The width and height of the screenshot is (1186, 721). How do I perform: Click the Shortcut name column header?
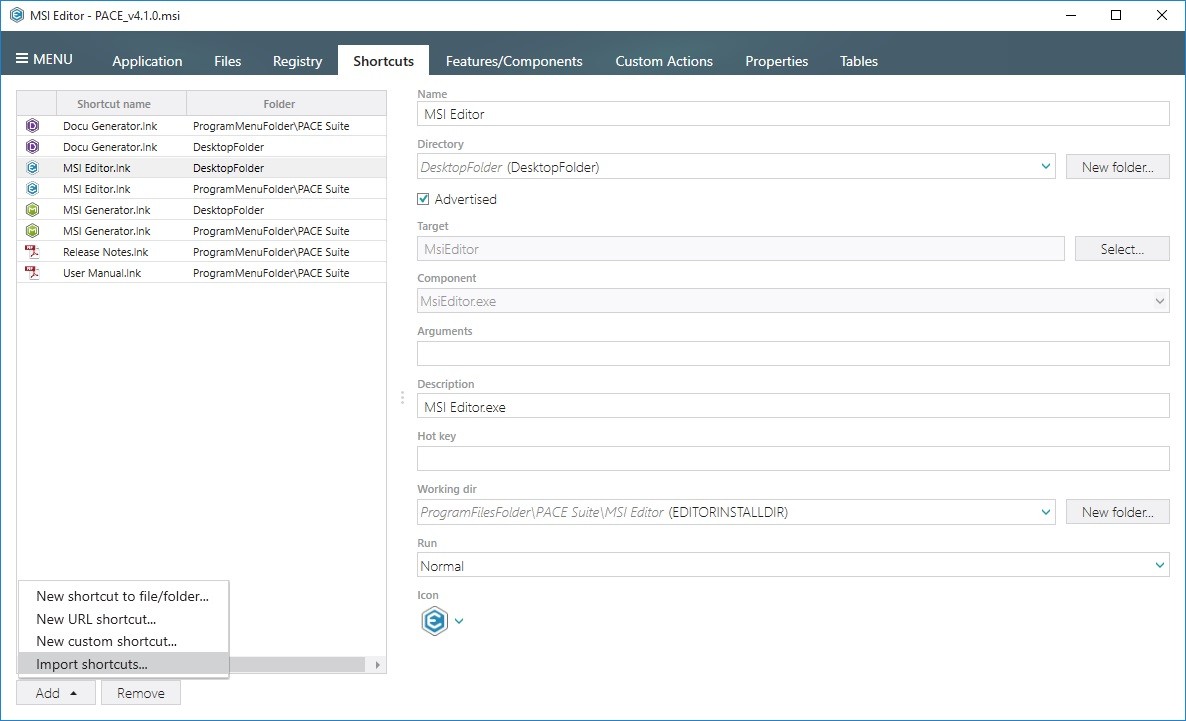[121, 104]
